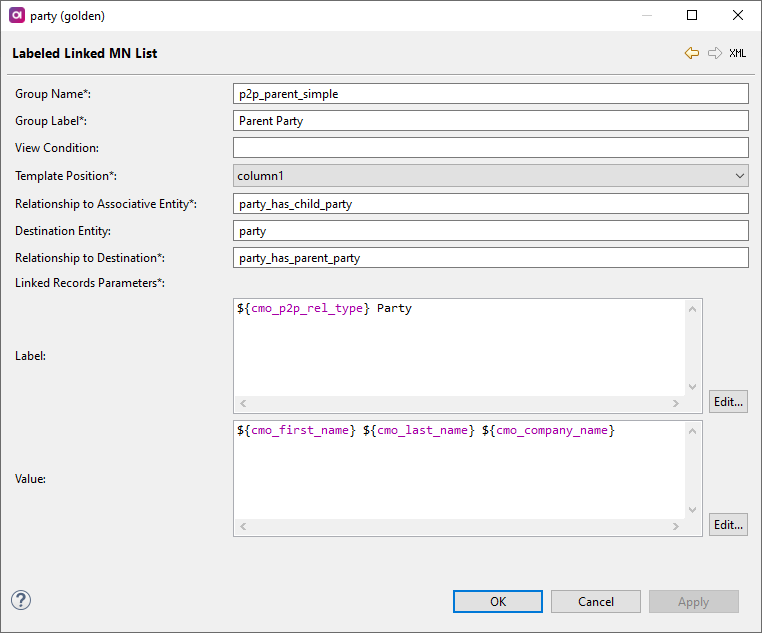Image resolution: width=762 pixels, height=633 pixels.
Task: Click the Value area horizontal scrollbar
Action: [x=460, y=527]
